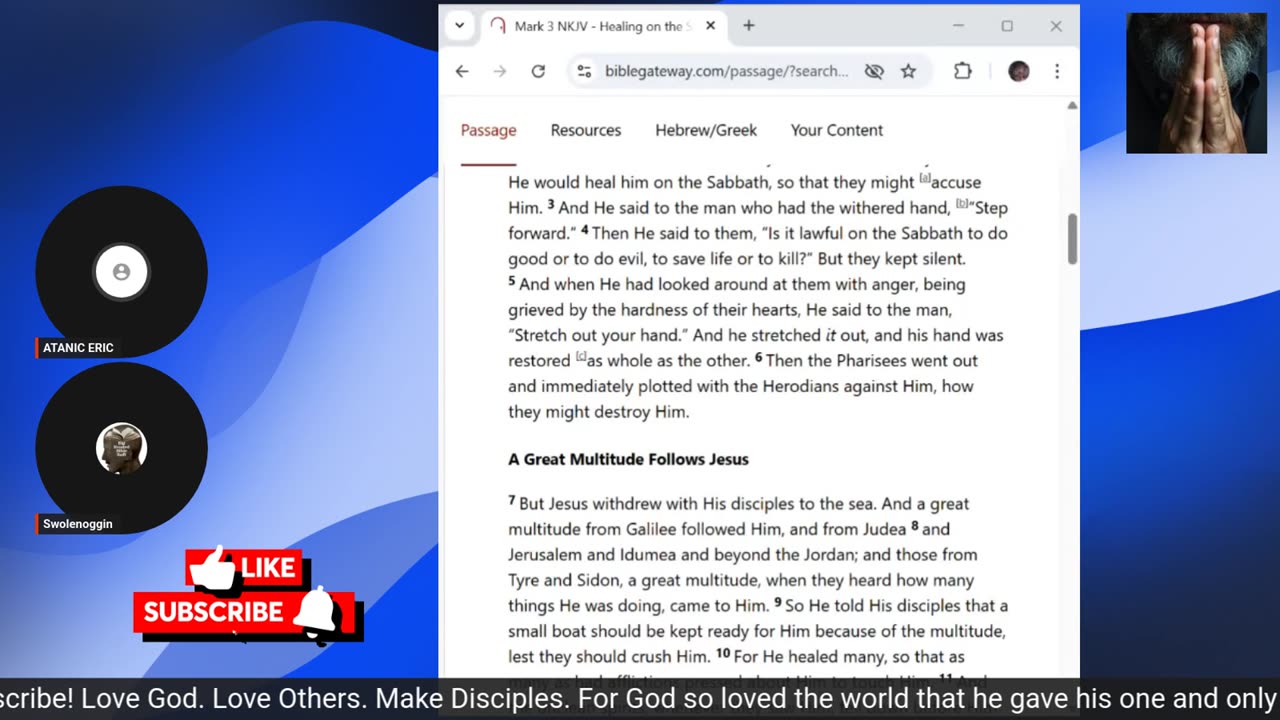Reload the BibleGateway page

click(538, 71)
